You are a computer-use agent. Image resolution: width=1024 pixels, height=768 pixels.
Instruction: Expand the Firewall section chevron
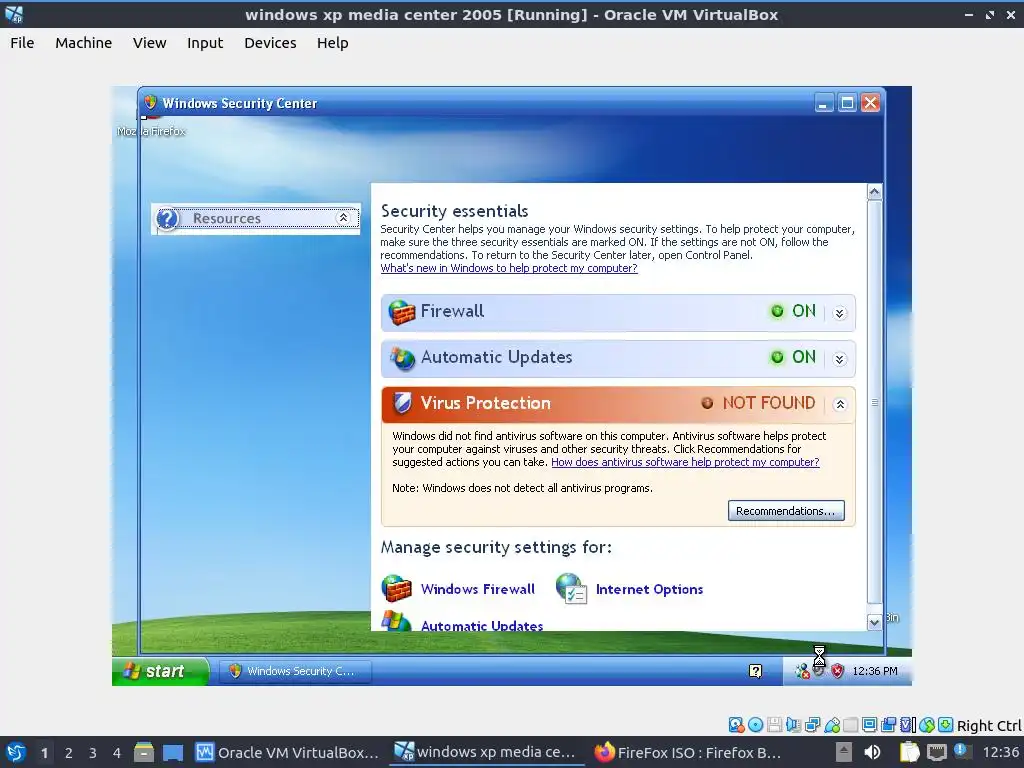840,313
